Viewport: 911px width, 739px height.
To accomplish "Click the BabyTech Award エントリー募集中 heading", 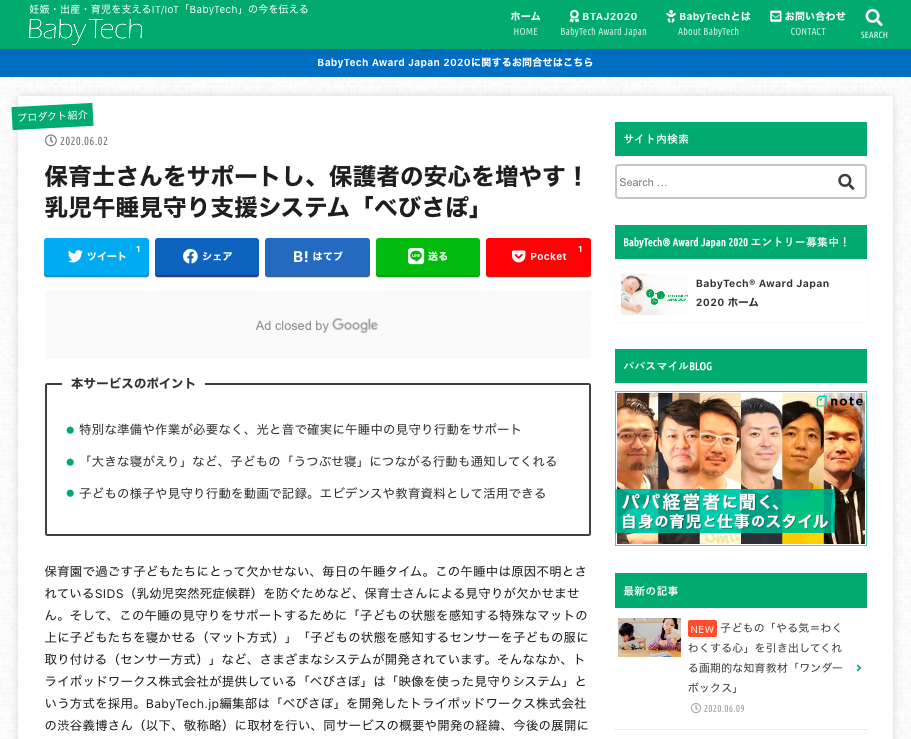I will [x=741, y=242].
